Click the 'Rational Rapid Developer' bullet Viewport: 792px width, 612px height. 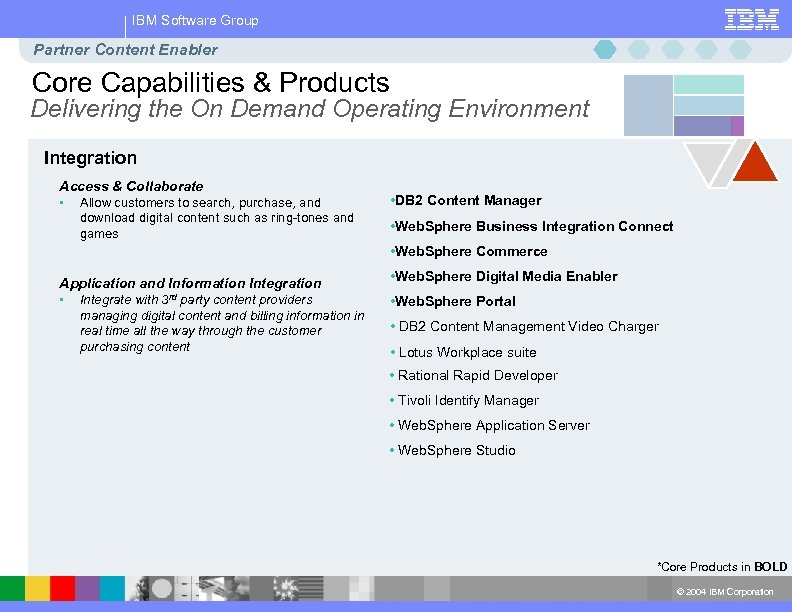tap(474, 375)
